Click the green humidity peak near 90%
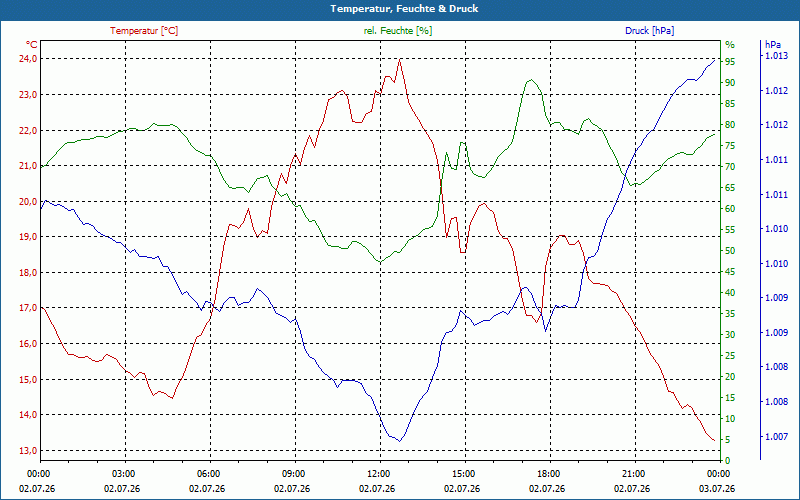The image size is (800, 500). pos(531,80)
